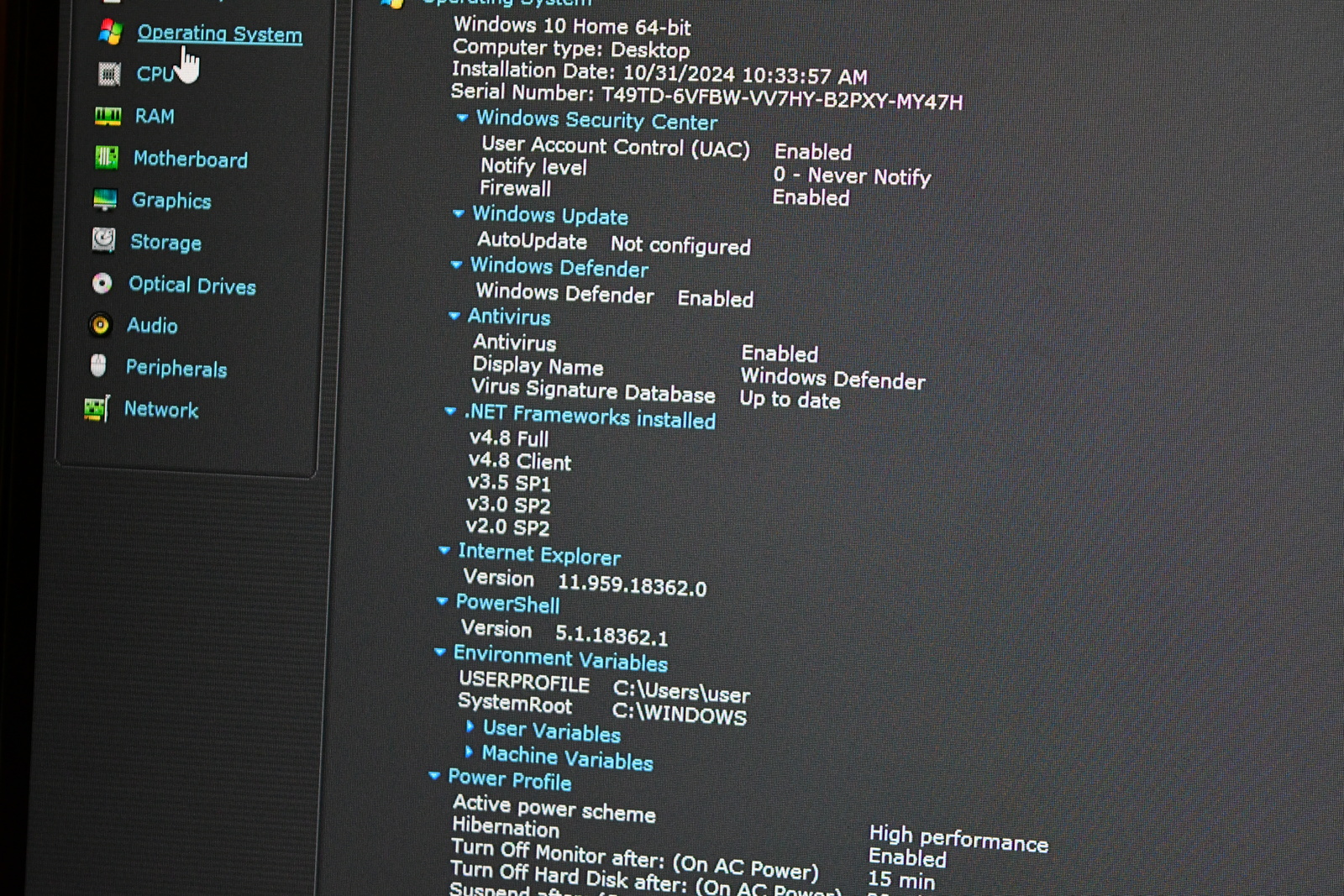Image resolution: width=1344 pixels, height=896 pixels.
Task: Click the Firewall row label
Action: [515, 188]
